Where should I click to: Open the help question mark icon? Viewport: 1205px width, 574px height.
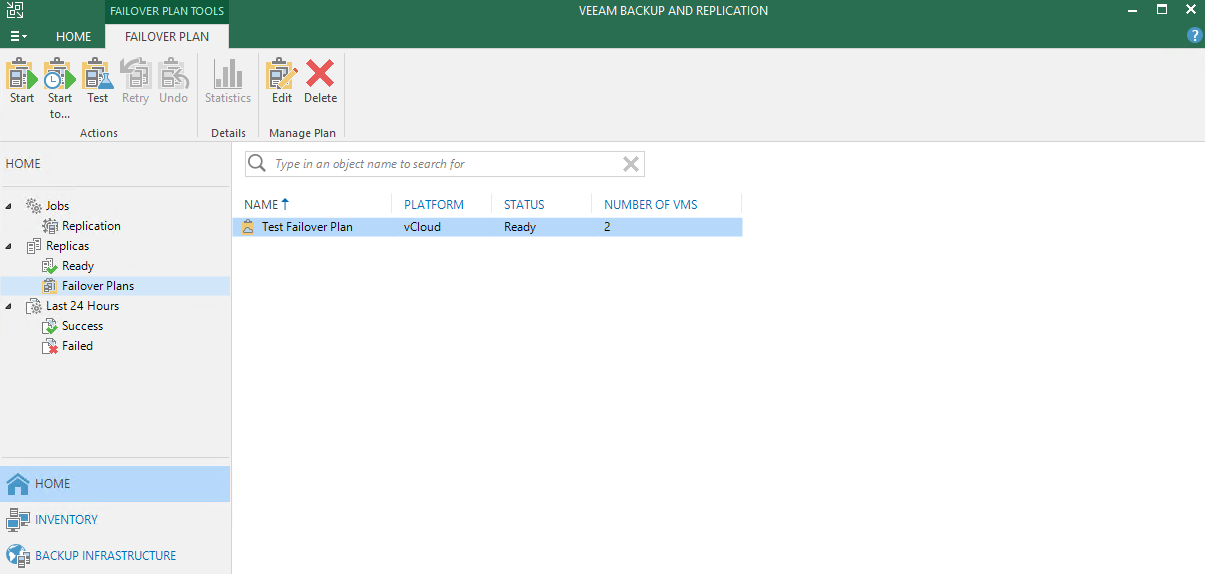pos(1194,35)
